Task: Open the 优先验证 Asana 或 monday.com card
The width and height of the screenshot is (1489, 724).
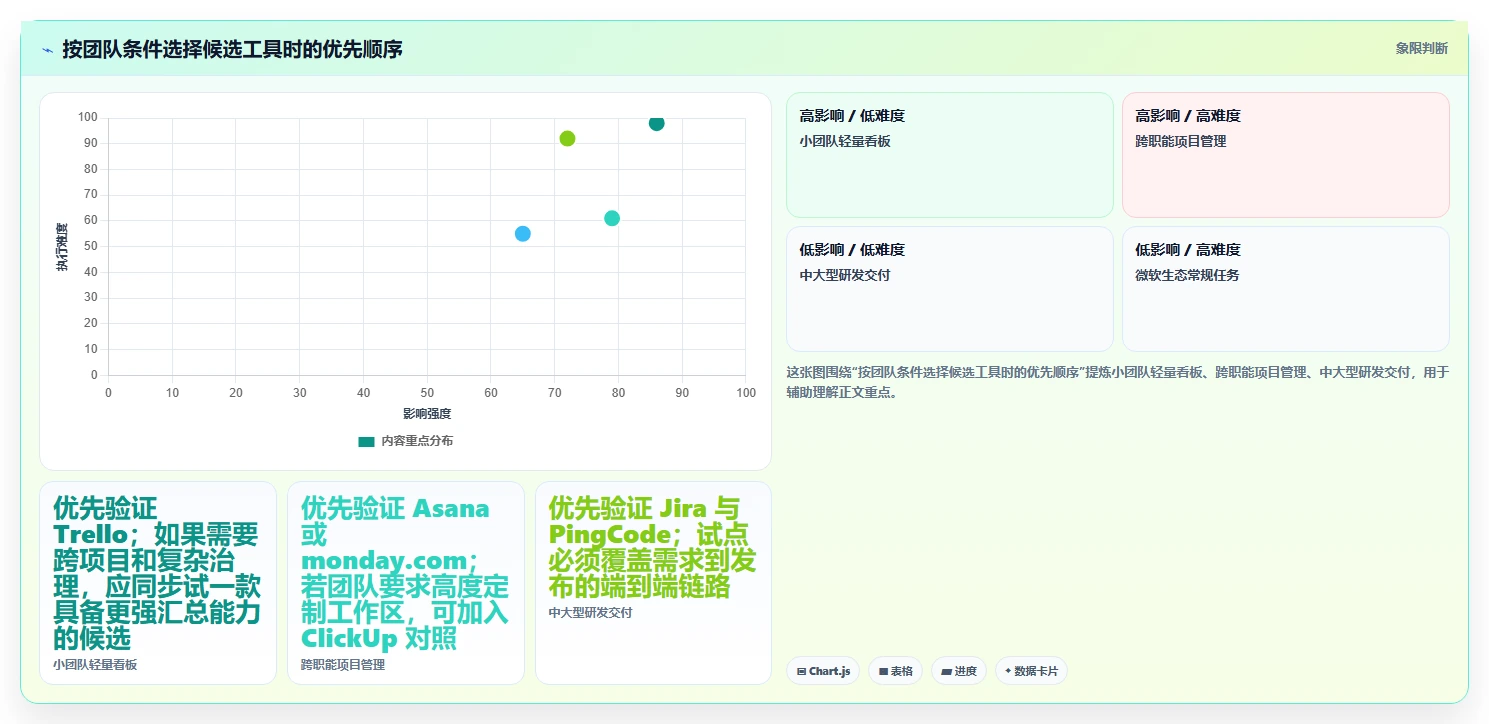Action: pos(406,583)
